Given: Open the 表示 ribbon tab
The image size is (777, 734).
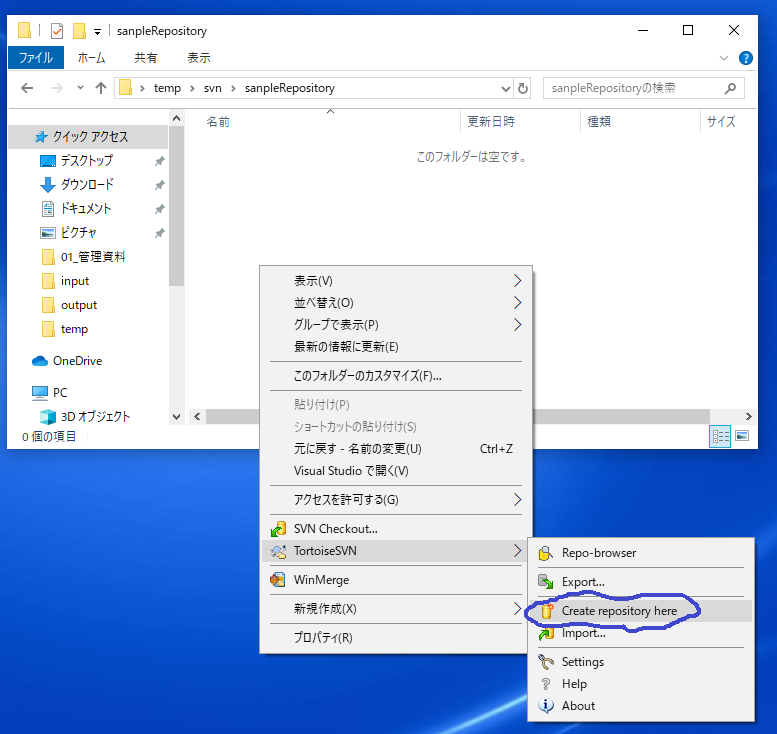Looking at the screenshot, I should click(199, 58).
